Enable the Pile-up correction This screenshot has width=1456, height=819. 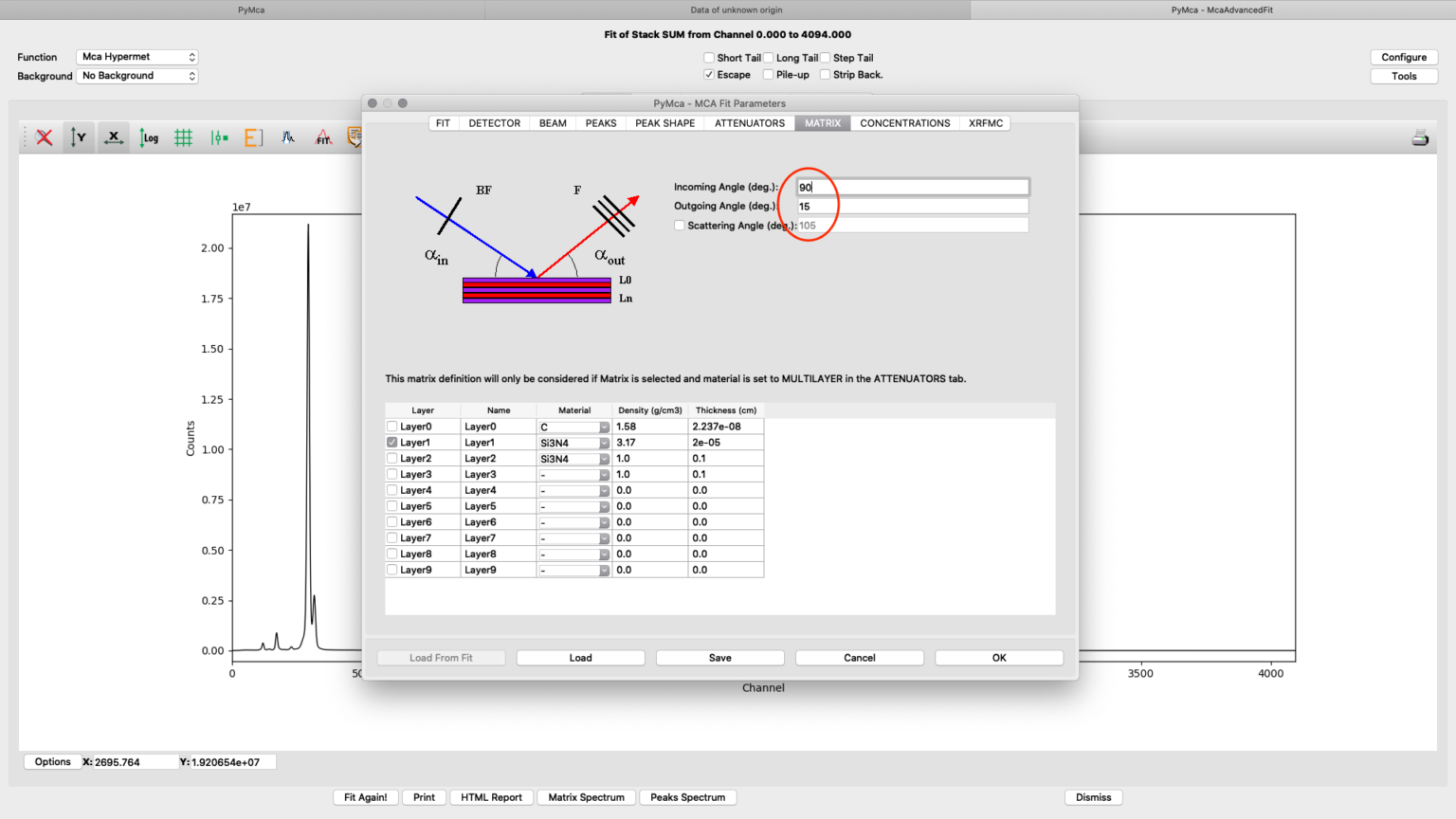(x=767, y=74)
